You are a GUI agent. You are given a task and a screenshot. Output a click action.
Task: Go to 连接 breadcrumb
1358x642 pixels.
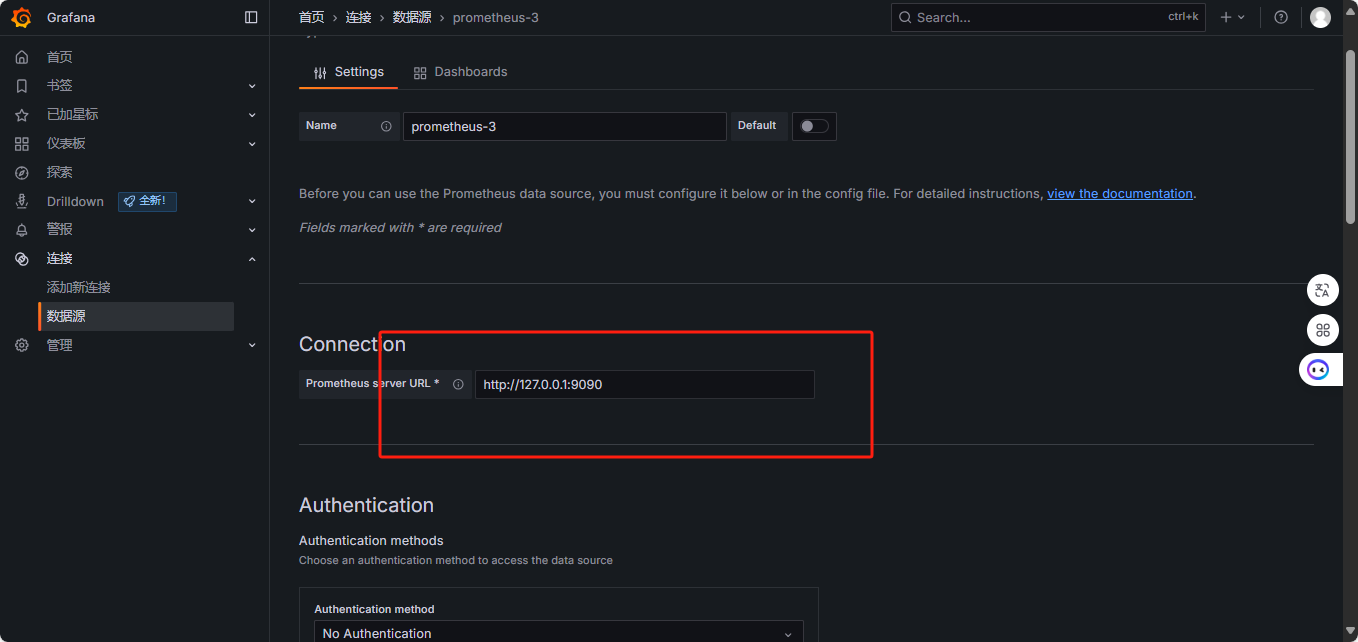[x=359, y=17]
